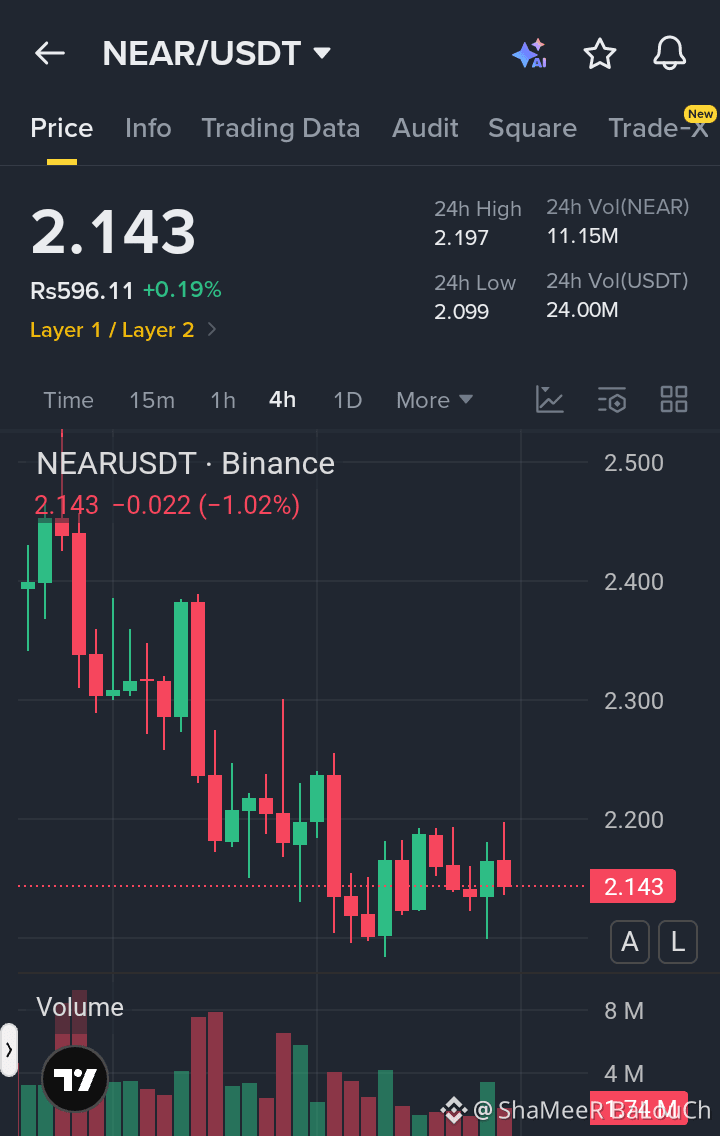Tap the 24h Low value 2.099

pos(461,312)
